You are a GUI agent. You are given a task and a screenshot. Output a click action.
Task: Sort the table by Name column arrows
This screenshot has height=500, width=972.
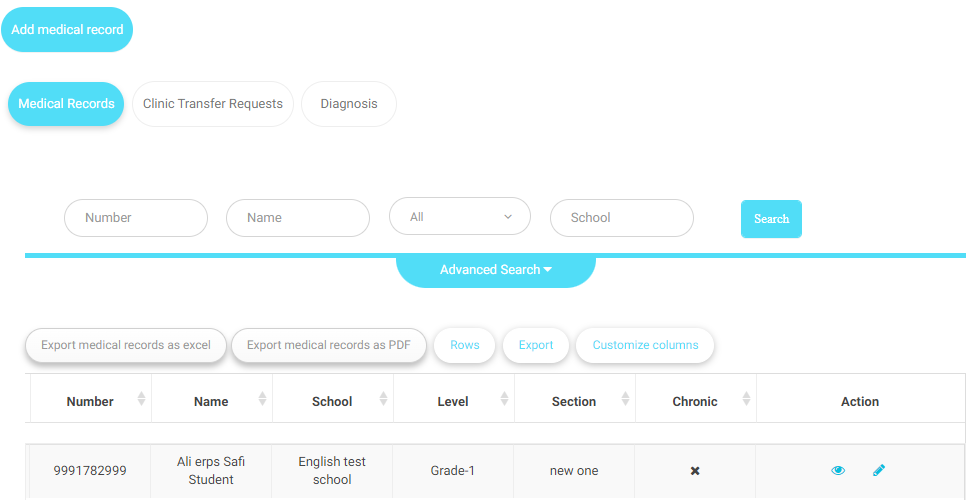tap(262, 399)
